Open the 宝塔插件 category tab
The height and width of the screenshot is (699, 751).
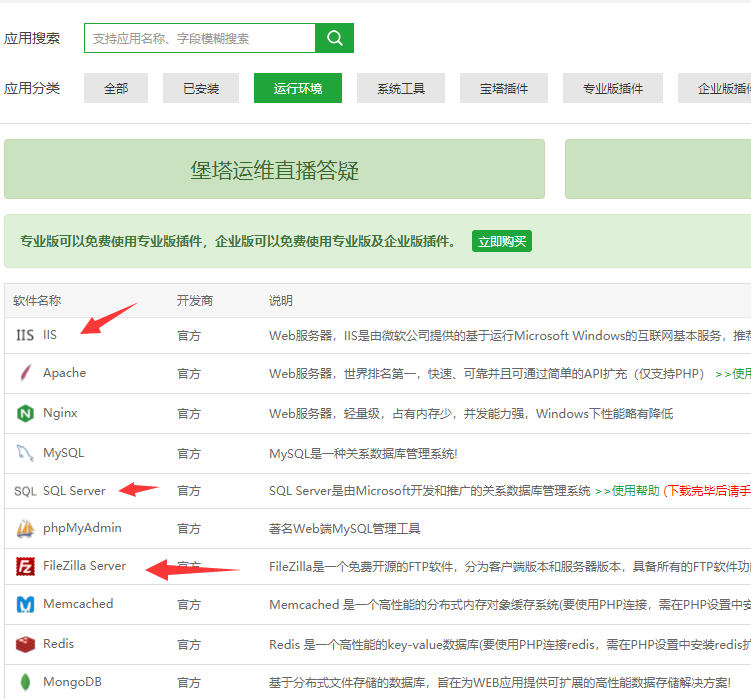(504, 88)
